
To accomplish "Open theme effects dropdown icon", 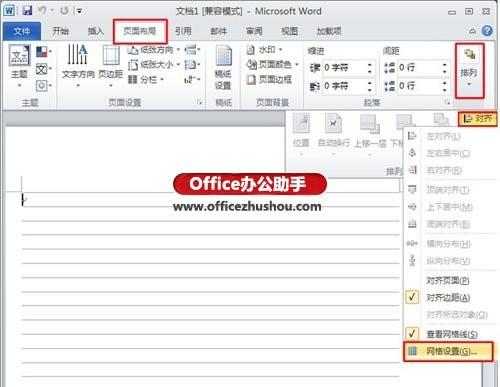I will (x=43, y=86).
